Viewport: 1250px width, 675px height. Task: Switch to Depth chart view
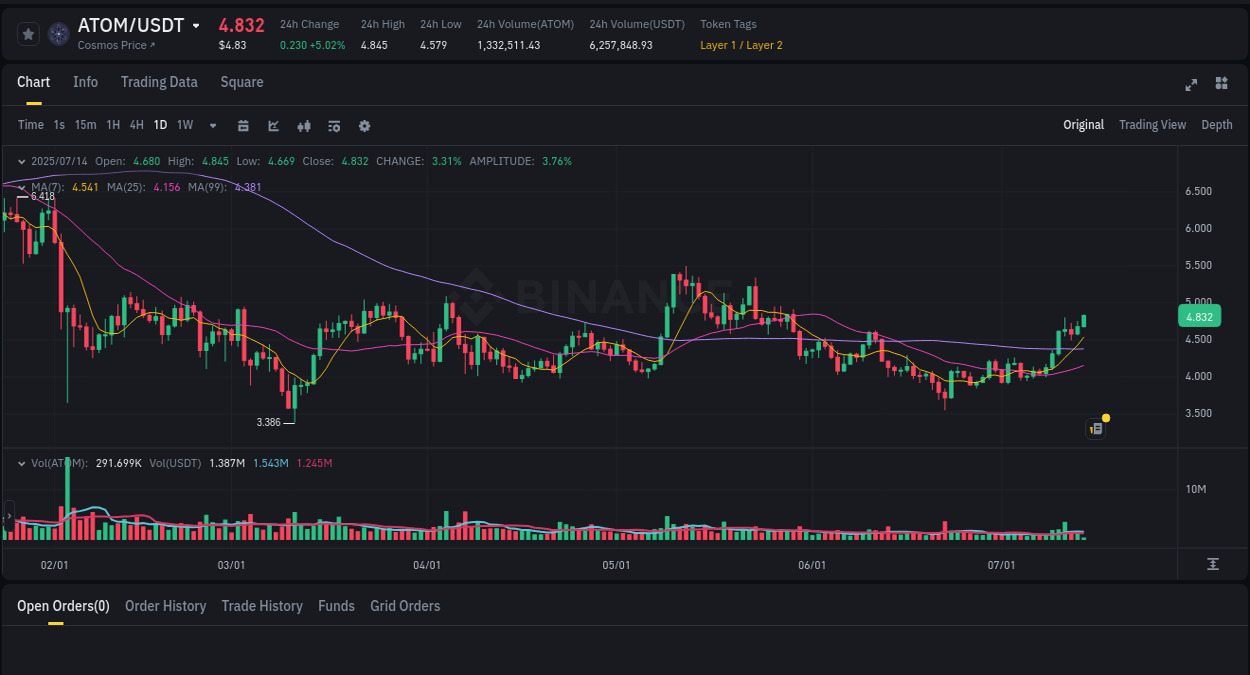(1216, 124)
